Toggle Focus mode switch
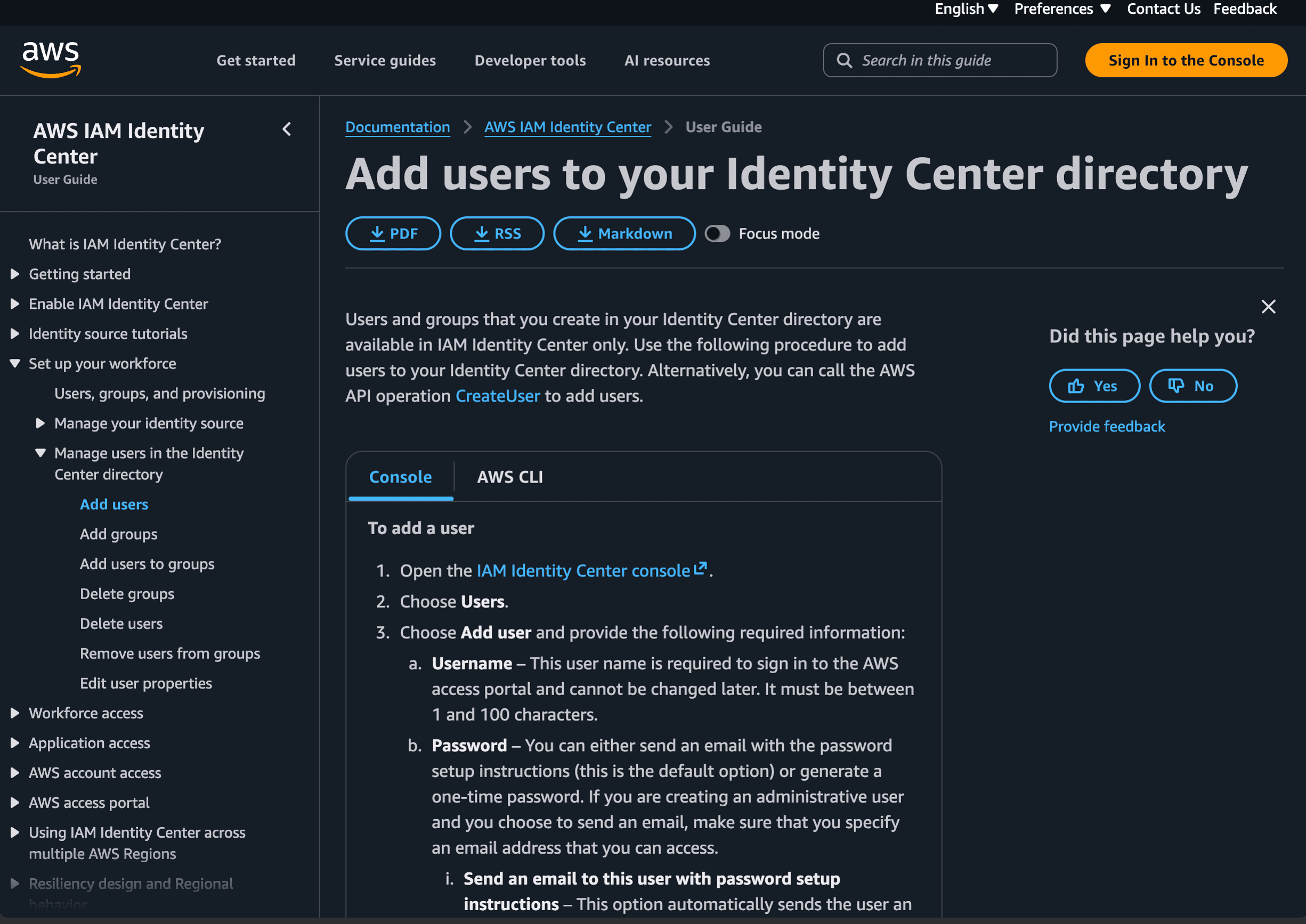 click(x=717, y=233)
